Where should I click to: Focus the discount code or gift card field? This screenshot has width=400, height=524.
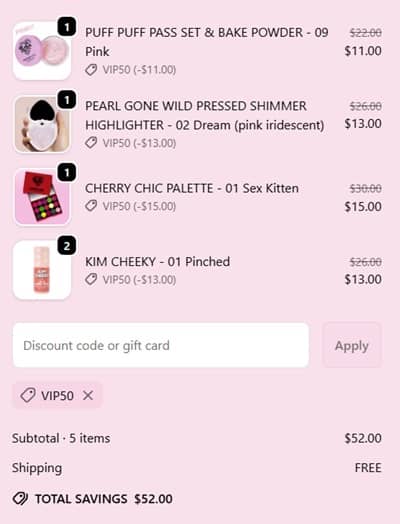(161, 345)
